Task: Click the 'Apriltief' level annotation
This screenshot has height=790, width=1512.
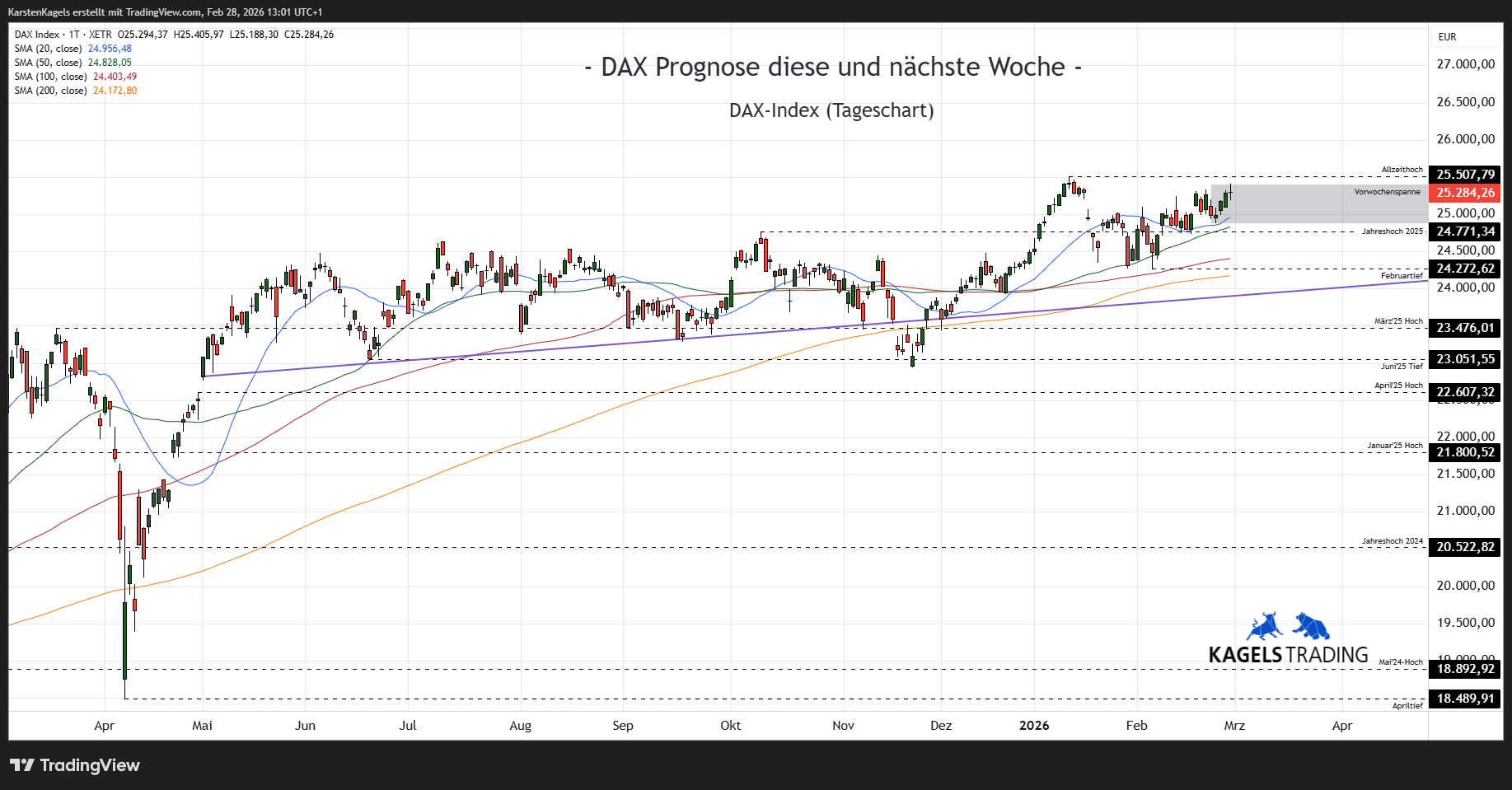Action: pos(1407,706)
